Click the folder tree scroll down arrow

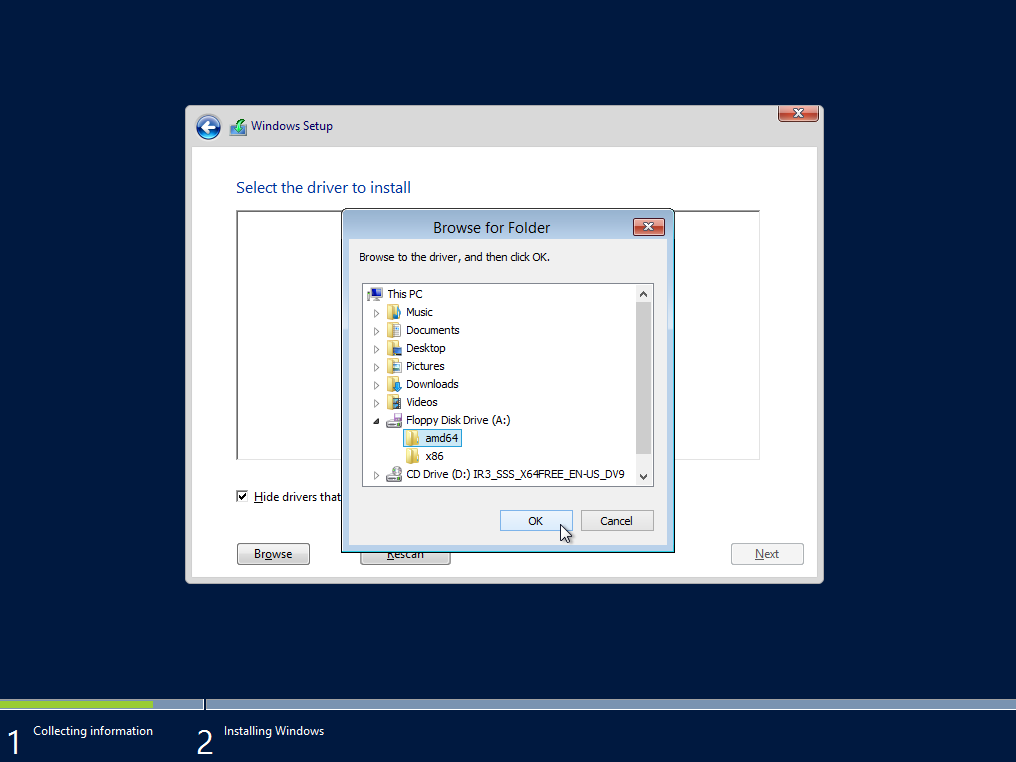(643, 477)
